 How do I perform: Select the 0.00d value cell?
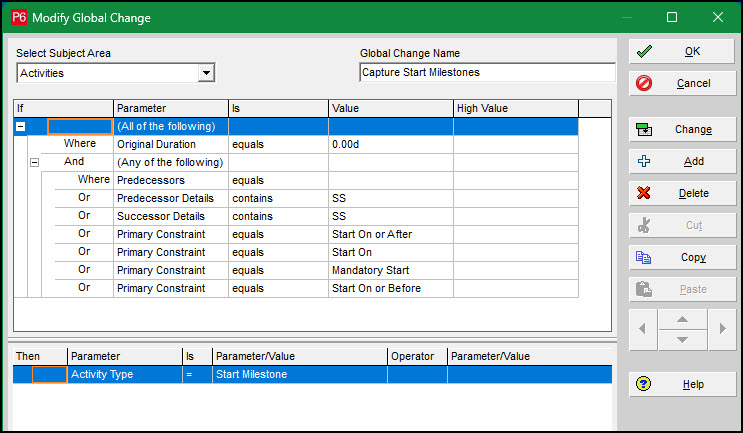[390, 144]
